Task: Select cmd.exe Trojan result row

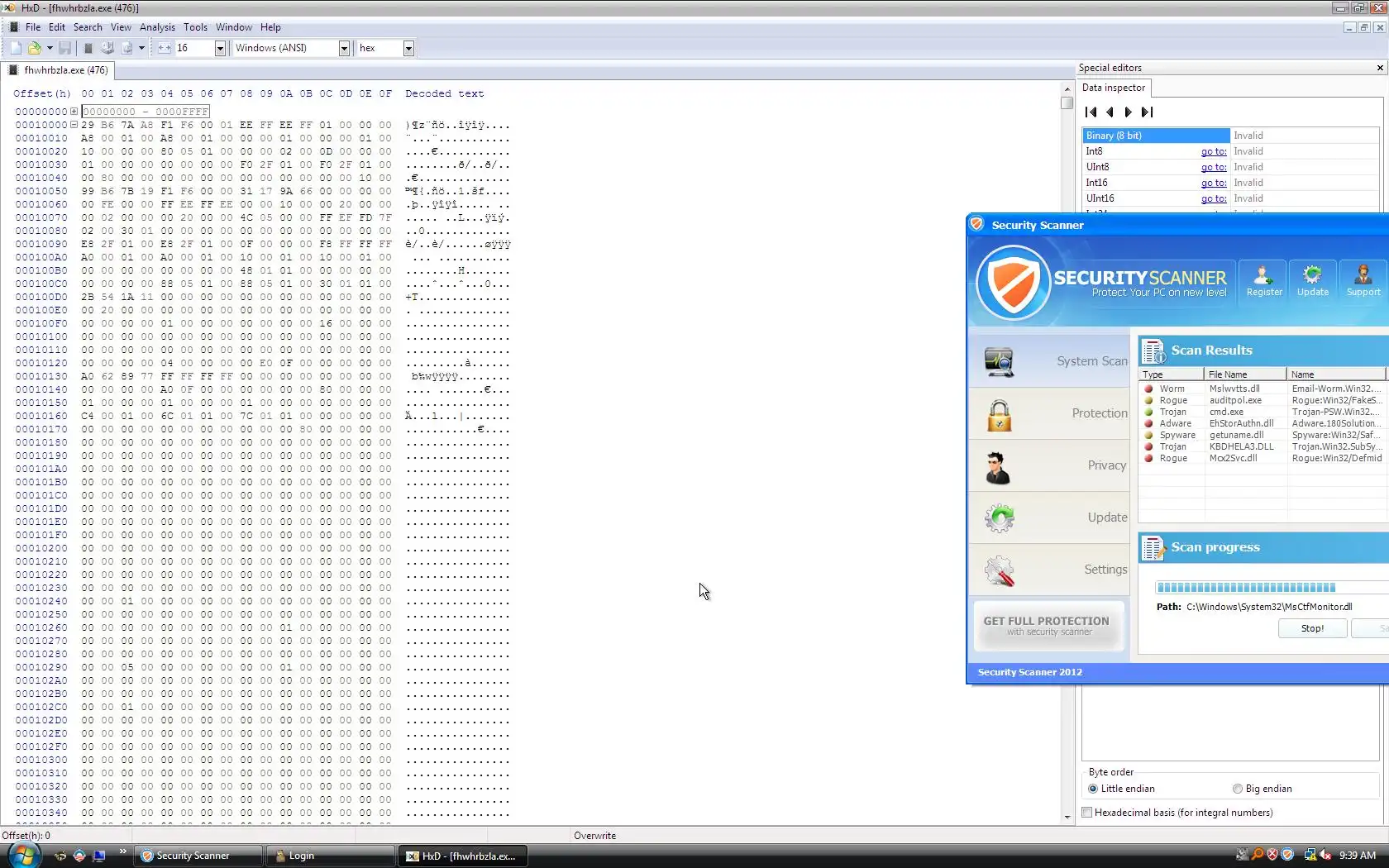Action: click(x=1263, y=412)
